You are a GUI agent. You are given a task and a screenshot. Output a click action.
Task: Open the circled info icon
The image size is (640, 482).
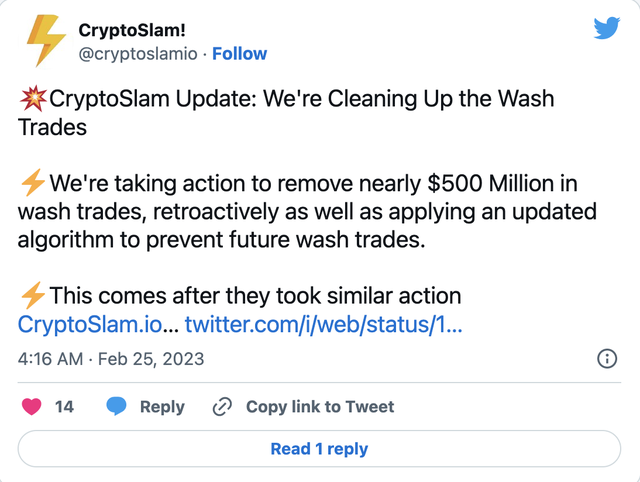click(607, 358)
